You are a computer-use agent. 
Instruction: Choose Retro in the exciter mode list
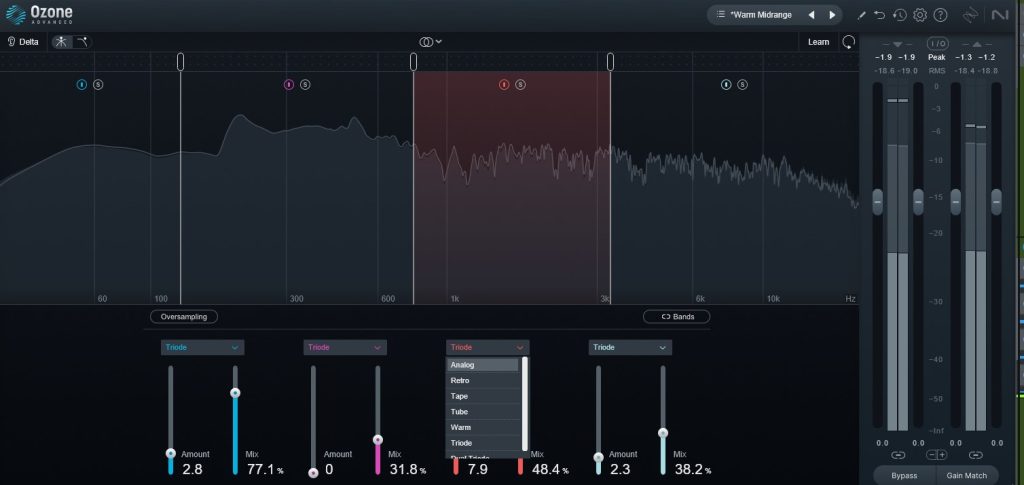pos(482,381)
